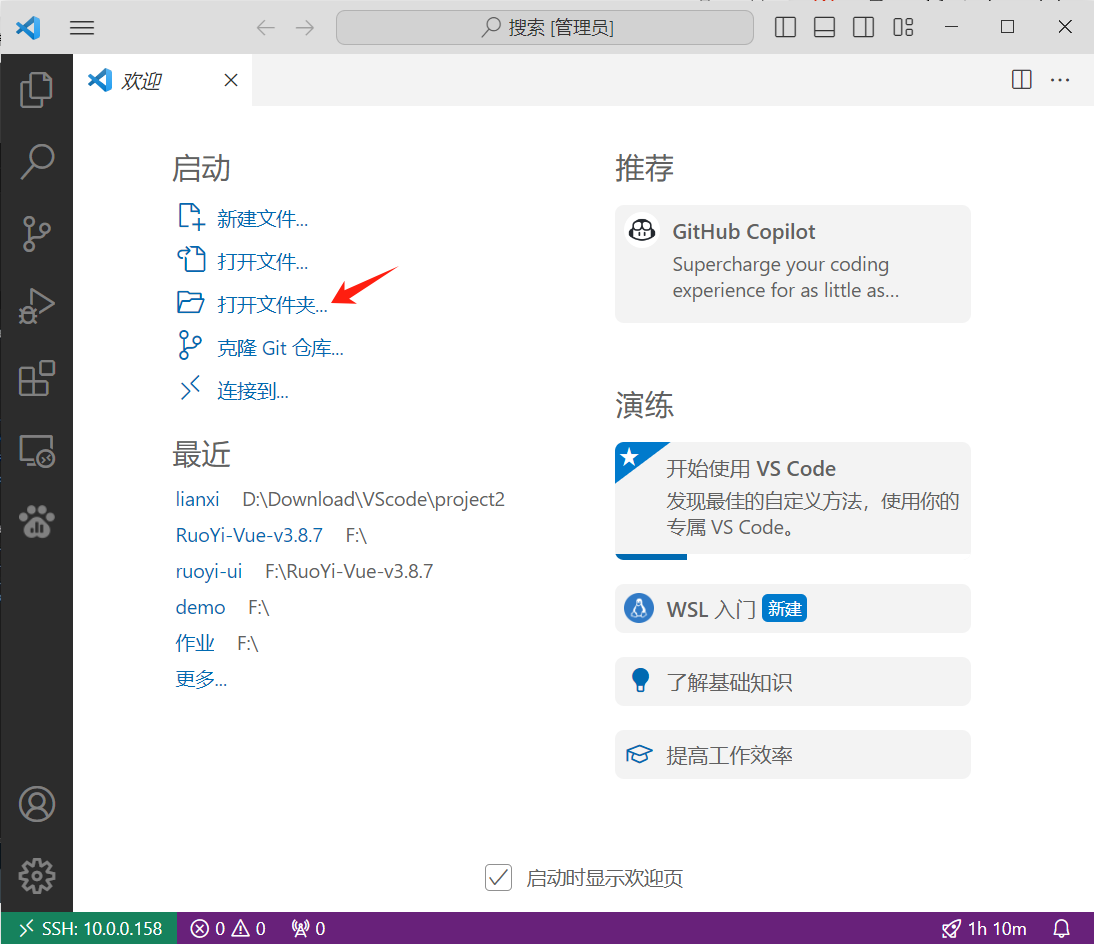
Task: Click 打开文件夹... link
Action: point(272,305)
